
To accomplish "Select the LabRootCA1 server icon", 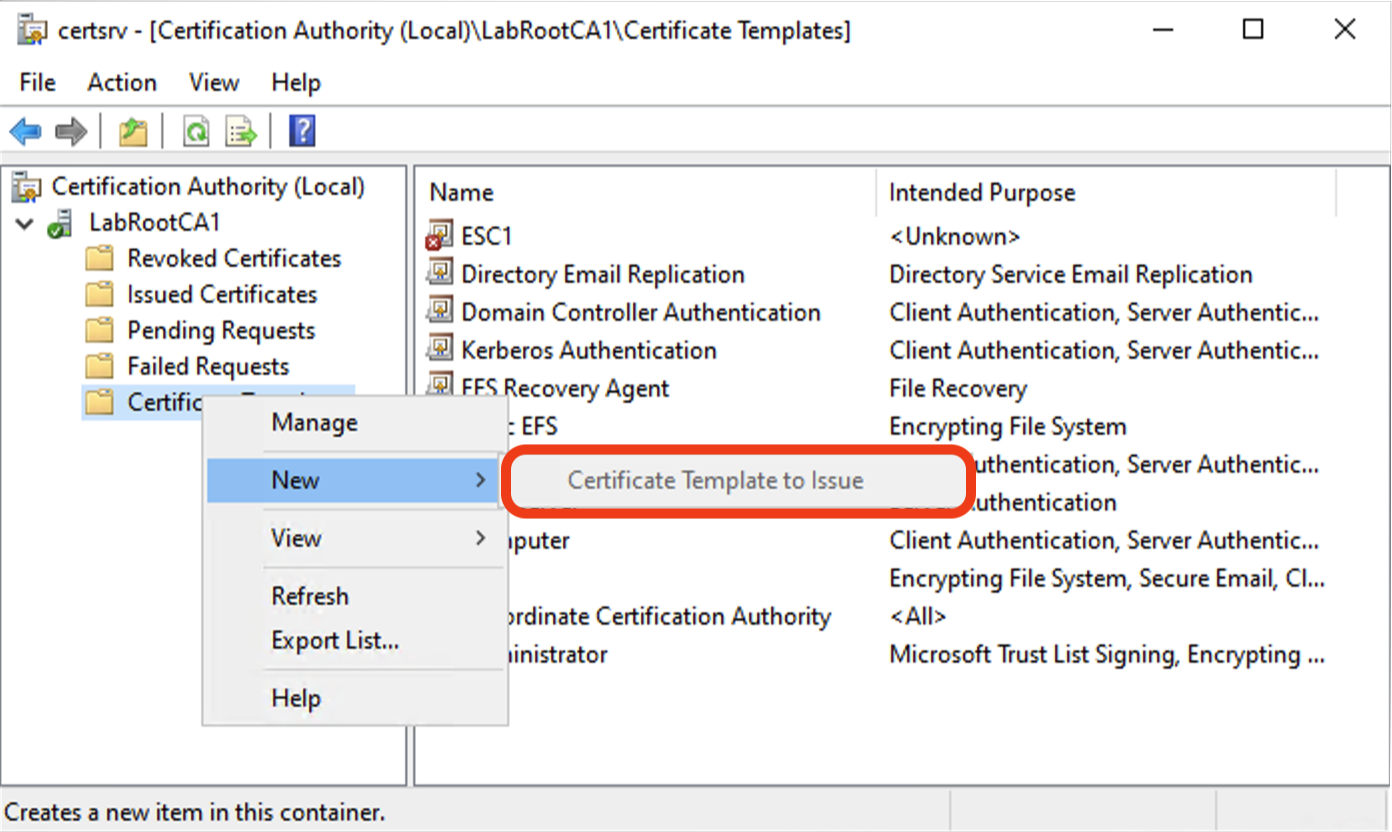I will pos(62,223).
